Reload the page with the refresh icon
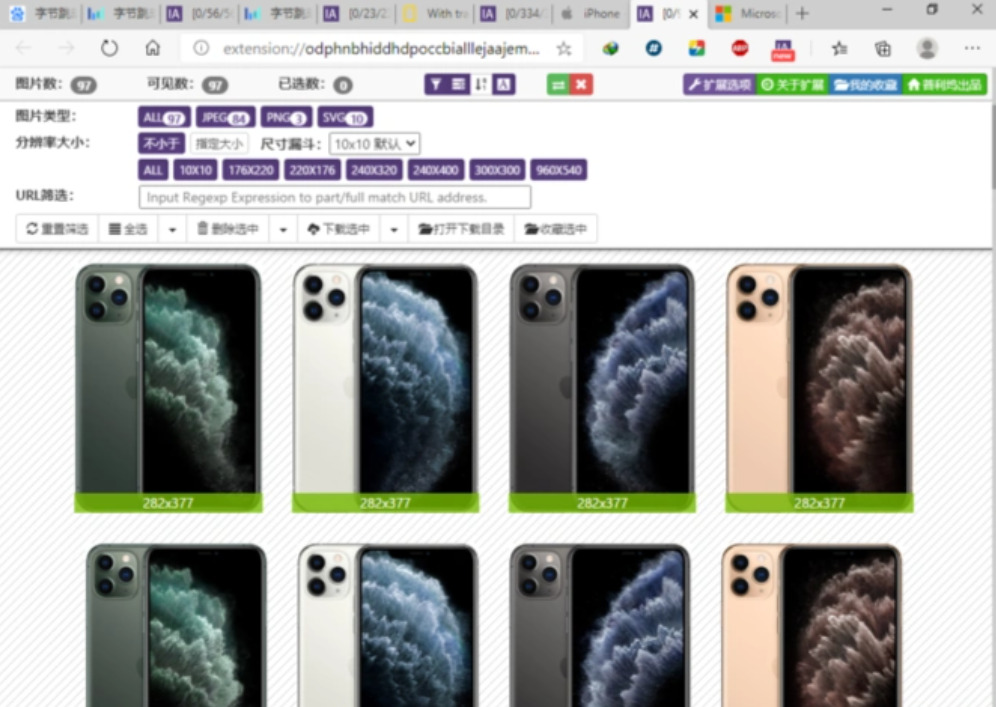Viewport: 996px width, 707px height. point(109,48)
